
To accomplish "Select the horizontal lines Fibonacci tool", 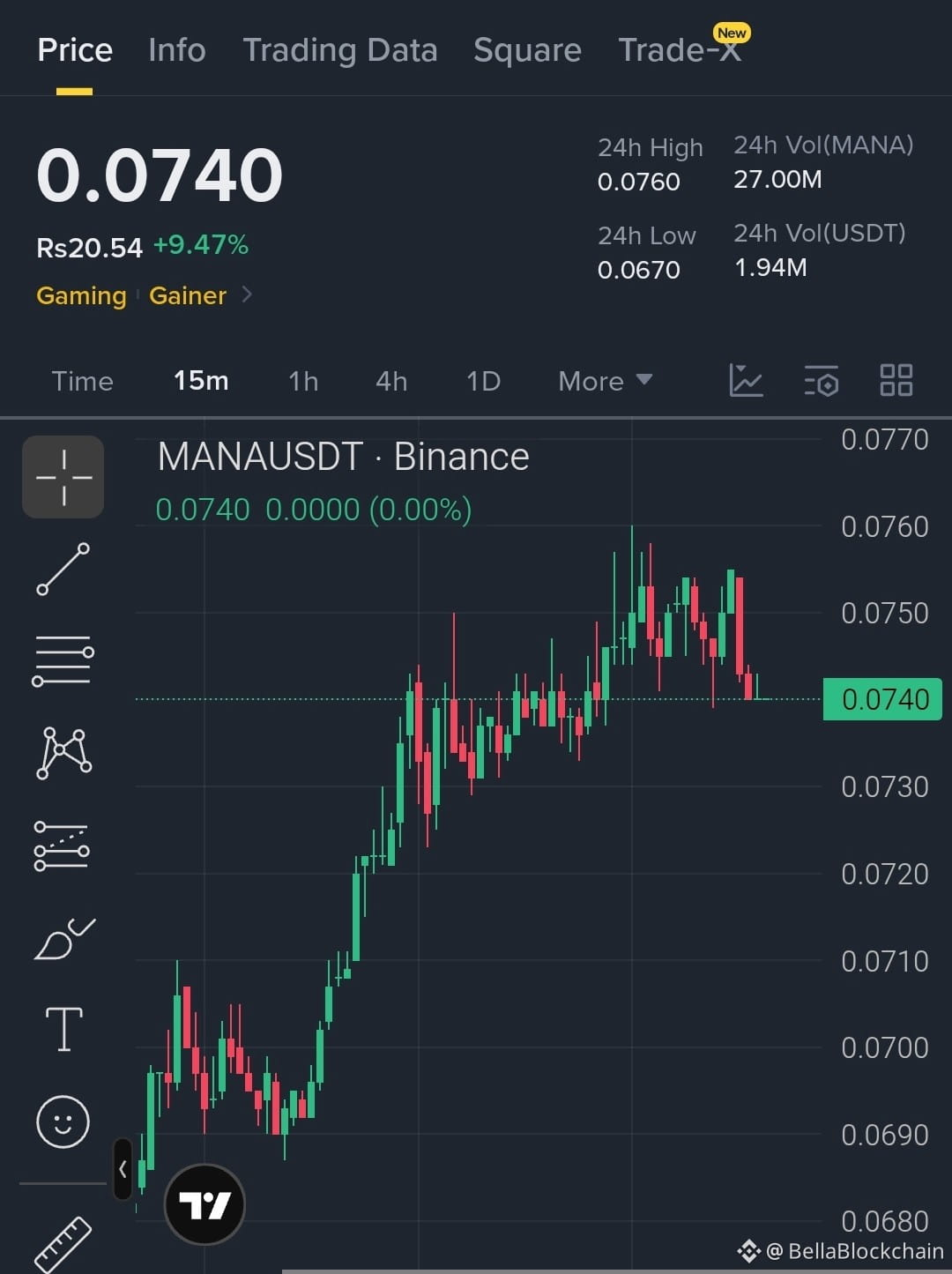I will click(63, 660).
